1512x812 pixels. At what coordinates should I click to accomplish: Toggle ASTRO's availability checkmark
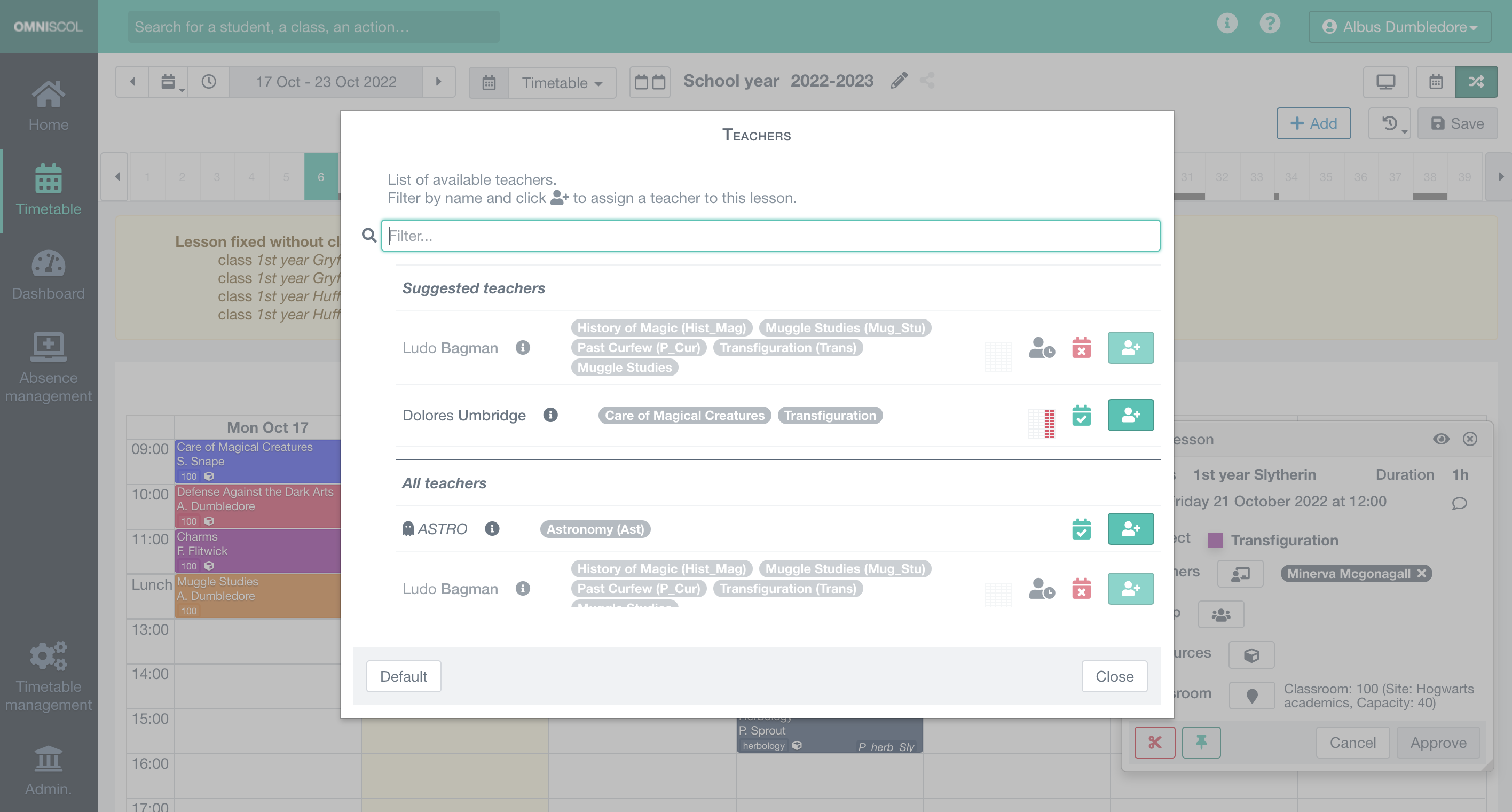click(x=1082, y=528)
